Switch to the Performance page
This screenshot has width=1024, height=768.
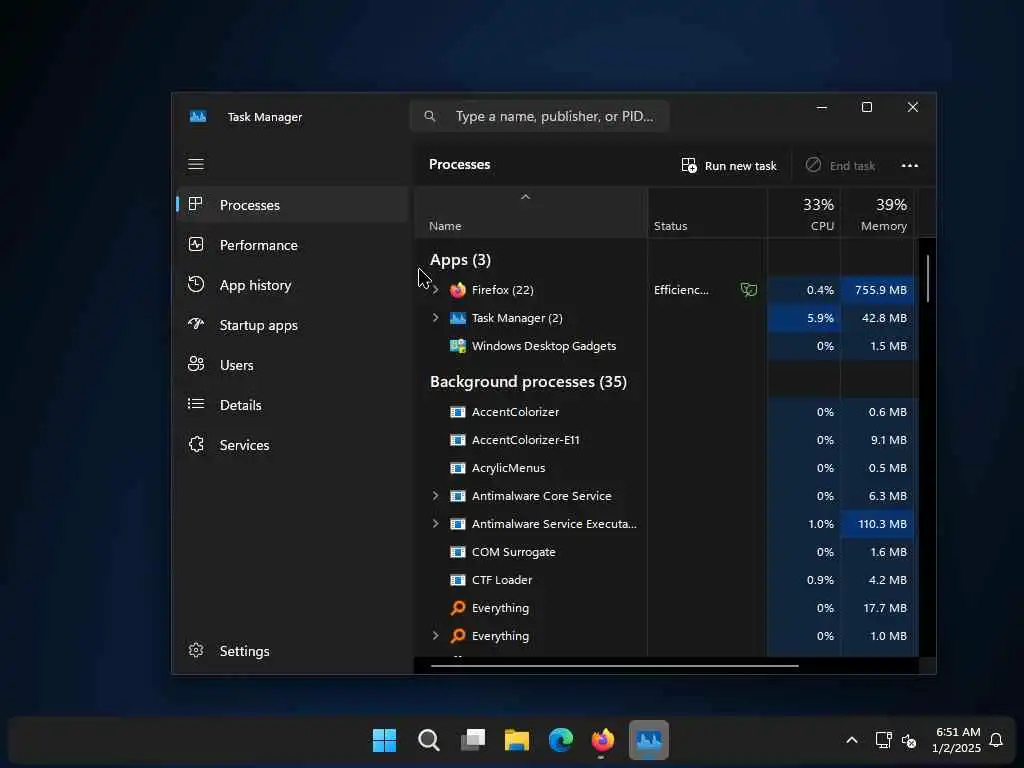293,245
